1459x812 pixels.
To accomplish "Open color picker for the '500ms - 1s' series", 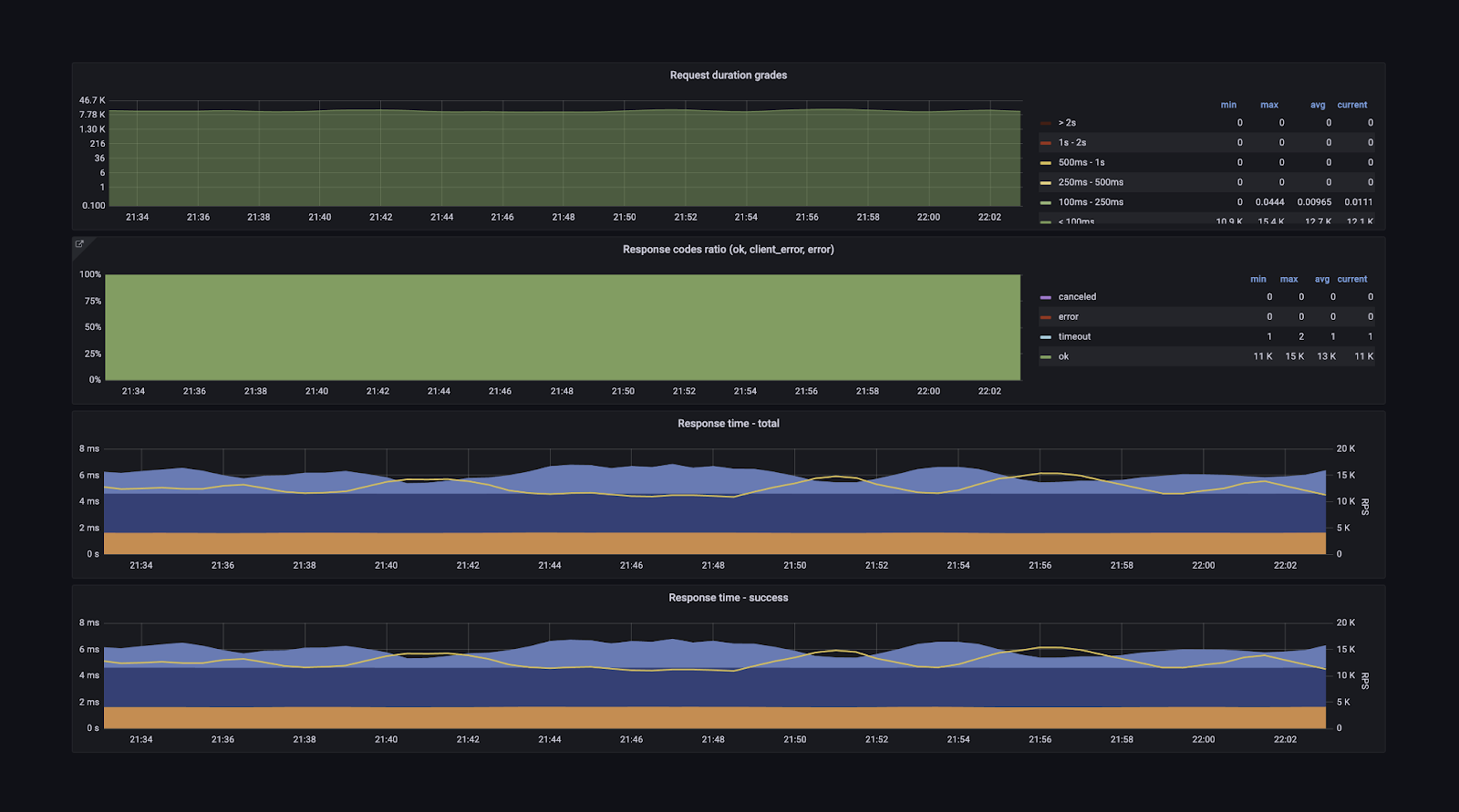I will tap(1046, 163).
